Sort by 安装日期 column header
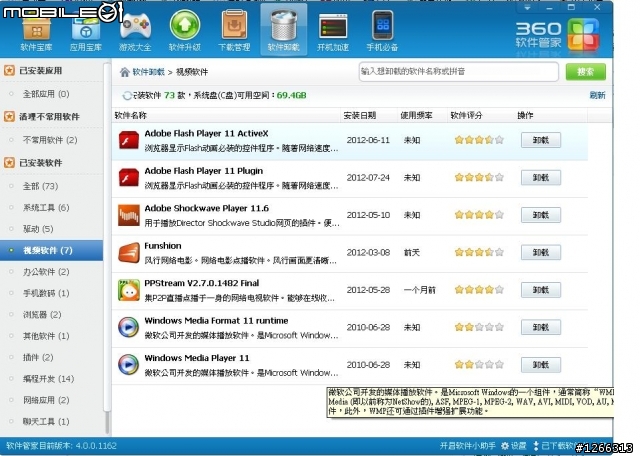The image size is (640, 456). 369,116
